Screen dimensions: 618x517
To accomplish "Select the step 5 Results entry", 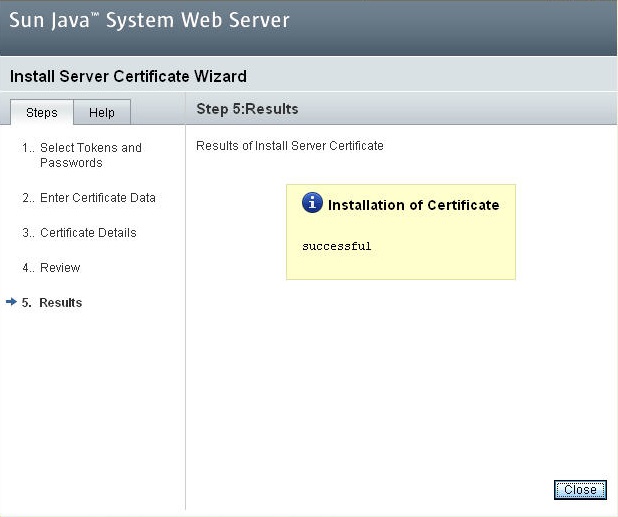I will point(60,303).
